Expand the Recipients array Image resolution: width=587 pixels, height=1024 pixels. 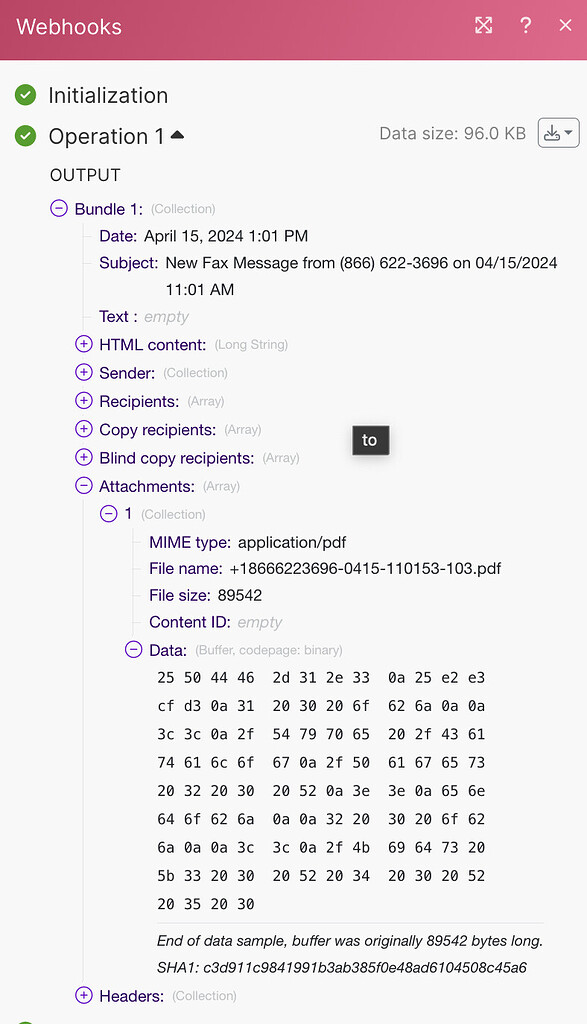[x=83, y=400]
